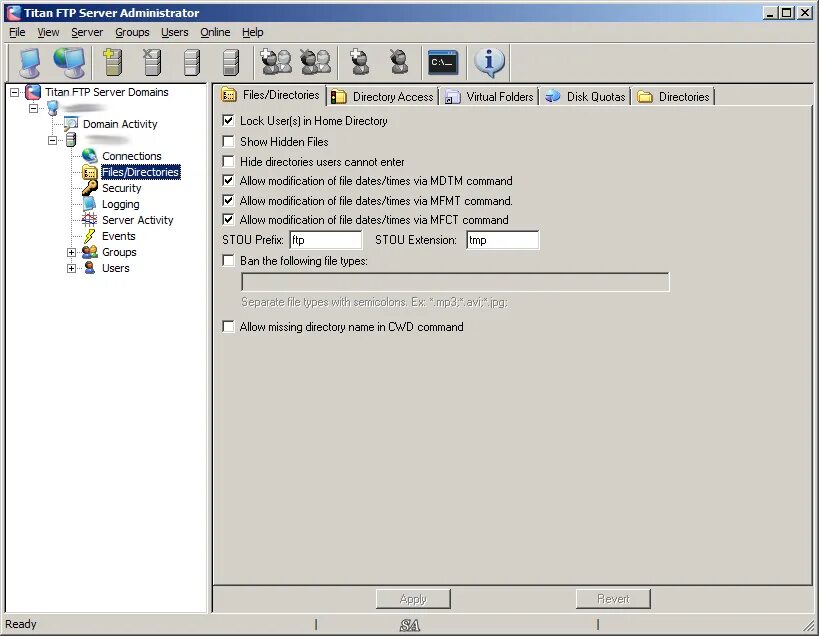This screenshot has height=636, width=819.
Task: Enable Show Hidden Files checkbox
Action: click(228, 142)
